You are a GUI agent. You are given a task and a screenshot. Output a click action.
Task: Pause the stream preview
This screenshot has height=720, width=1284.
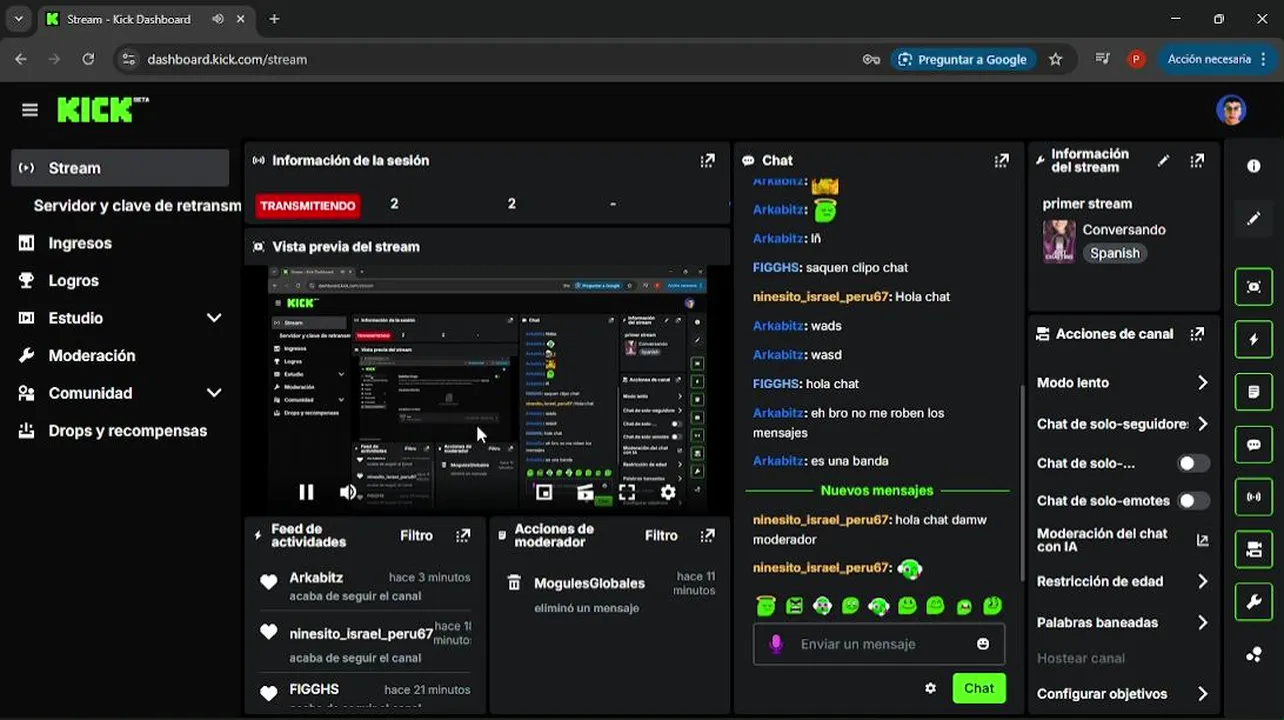[306, 492]
